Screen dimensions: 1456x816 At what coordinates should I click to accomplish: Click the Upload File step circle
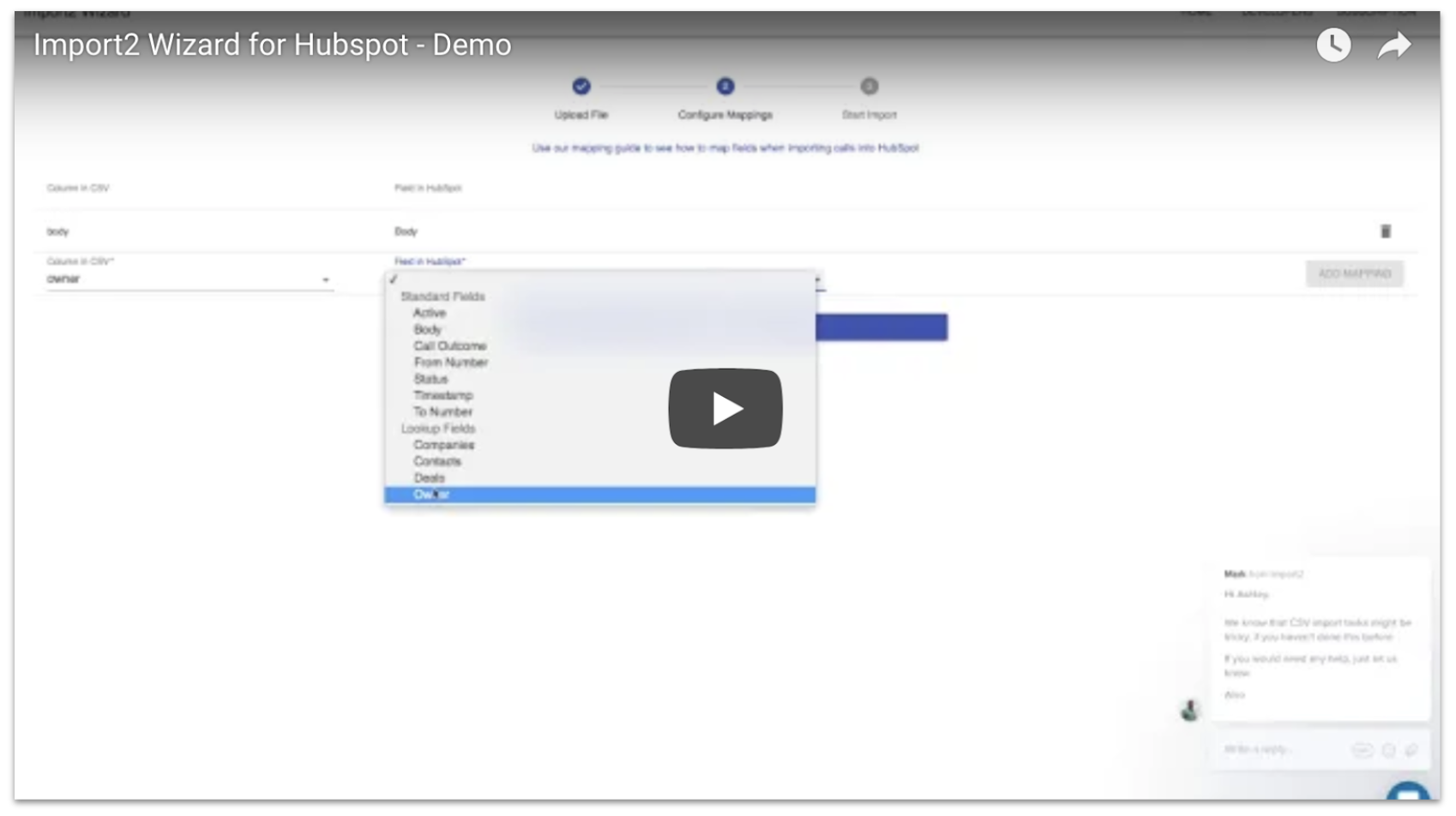(x=581, y=86)
